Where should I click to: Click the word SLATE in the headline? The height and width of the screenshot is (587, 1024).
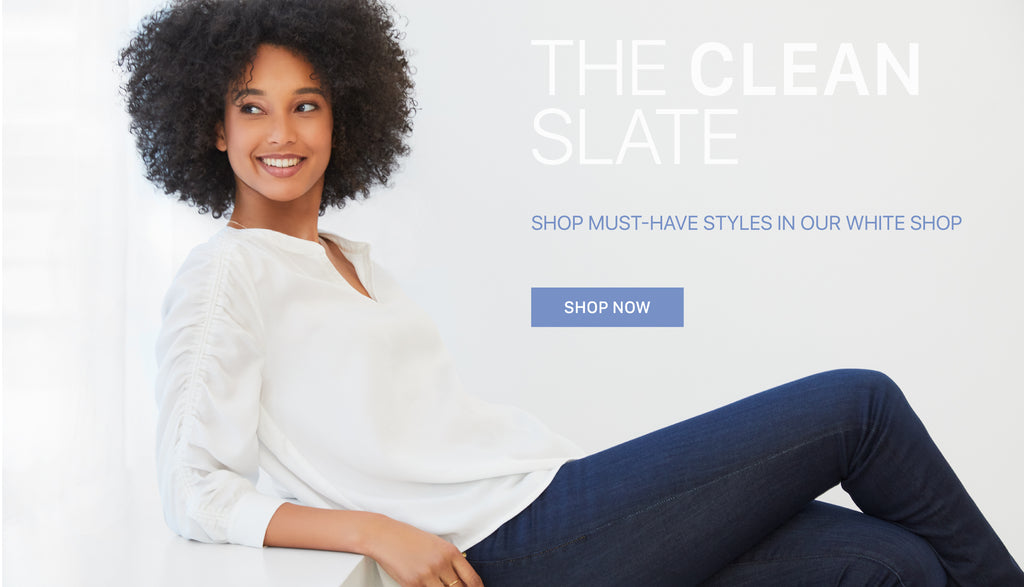click(634, 137)
